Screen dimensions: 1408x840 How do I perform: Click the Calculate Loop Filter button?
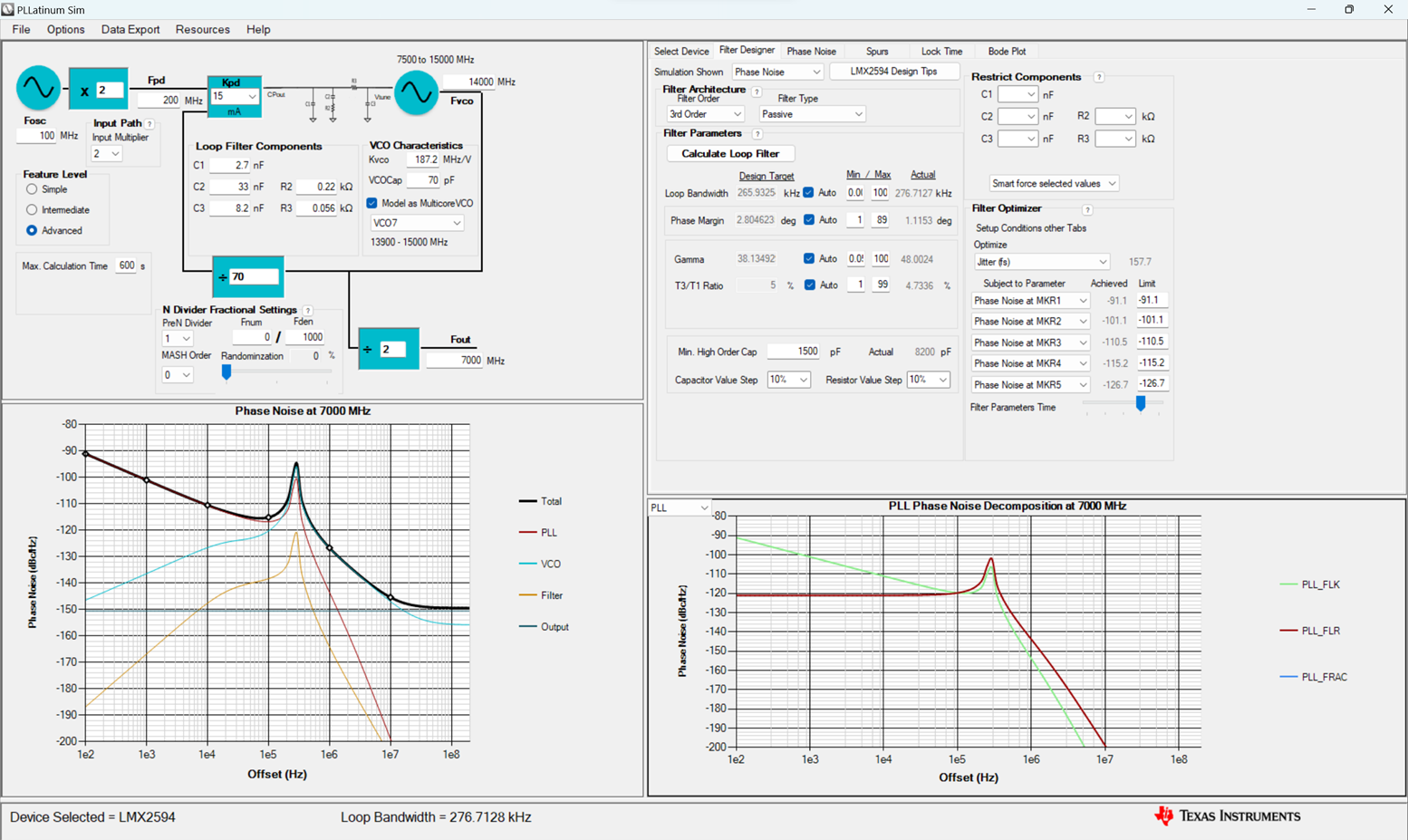(x=730, y=154)
